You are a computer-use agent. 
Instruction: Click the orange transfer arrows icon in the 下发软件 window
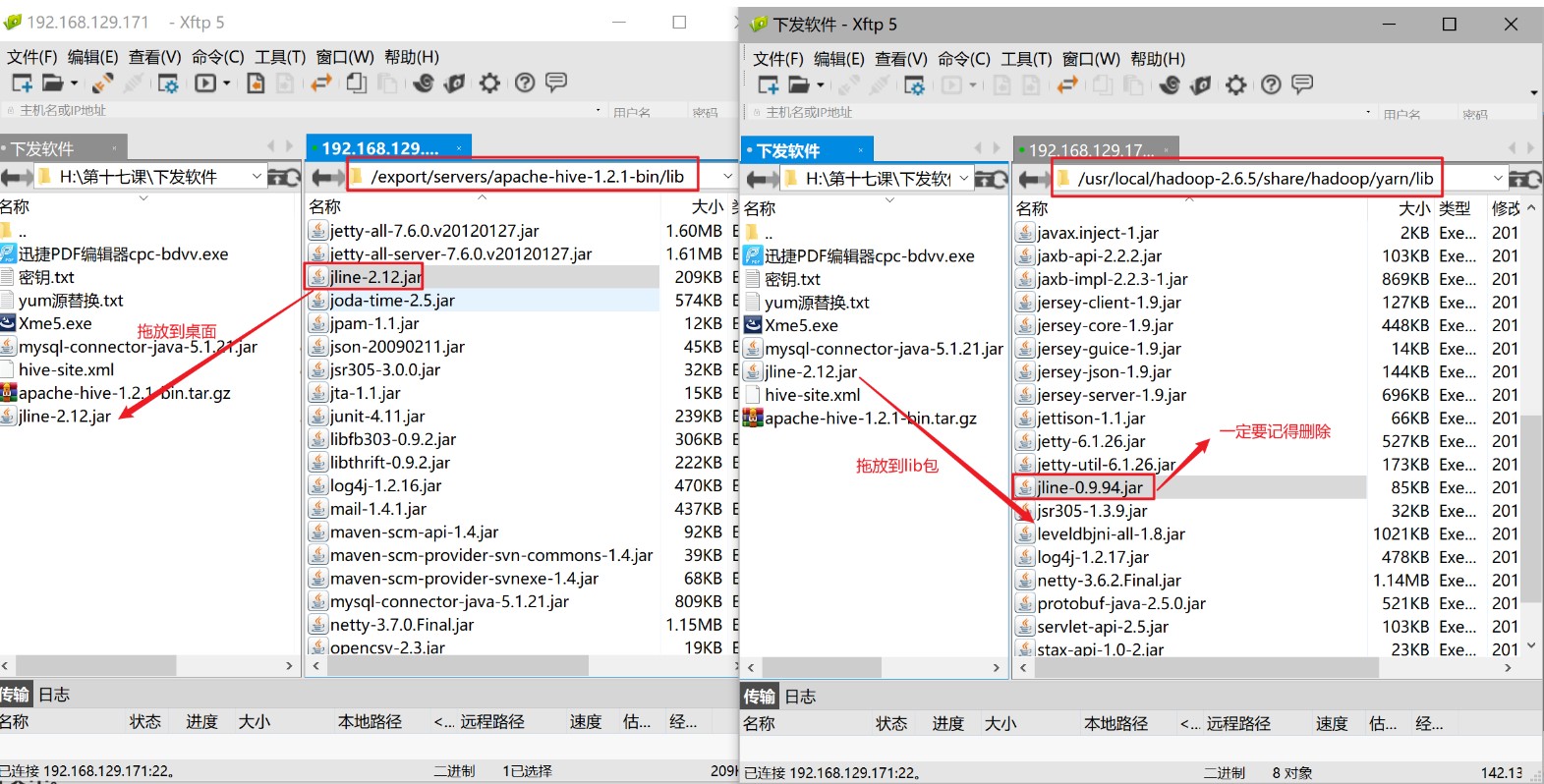(x=1067, y=85)
